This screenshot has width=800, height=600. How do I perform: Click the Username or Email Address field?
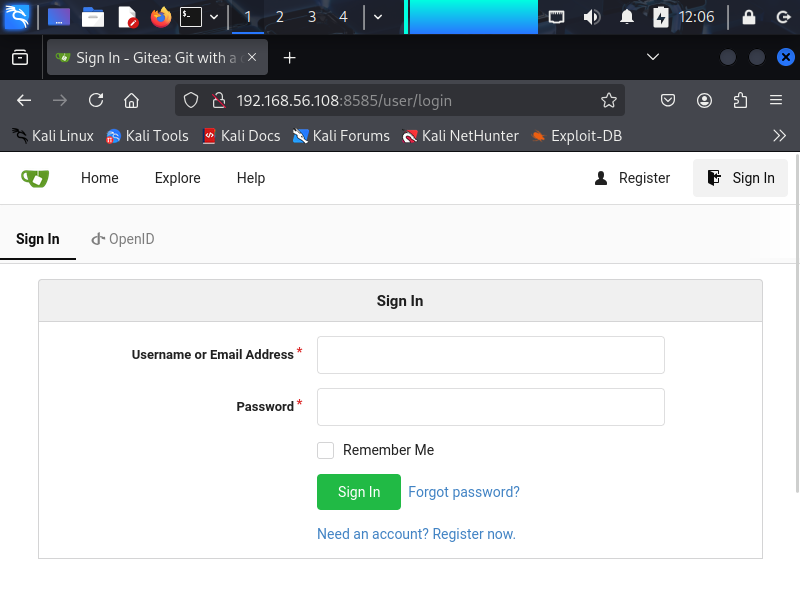[490, 355]
